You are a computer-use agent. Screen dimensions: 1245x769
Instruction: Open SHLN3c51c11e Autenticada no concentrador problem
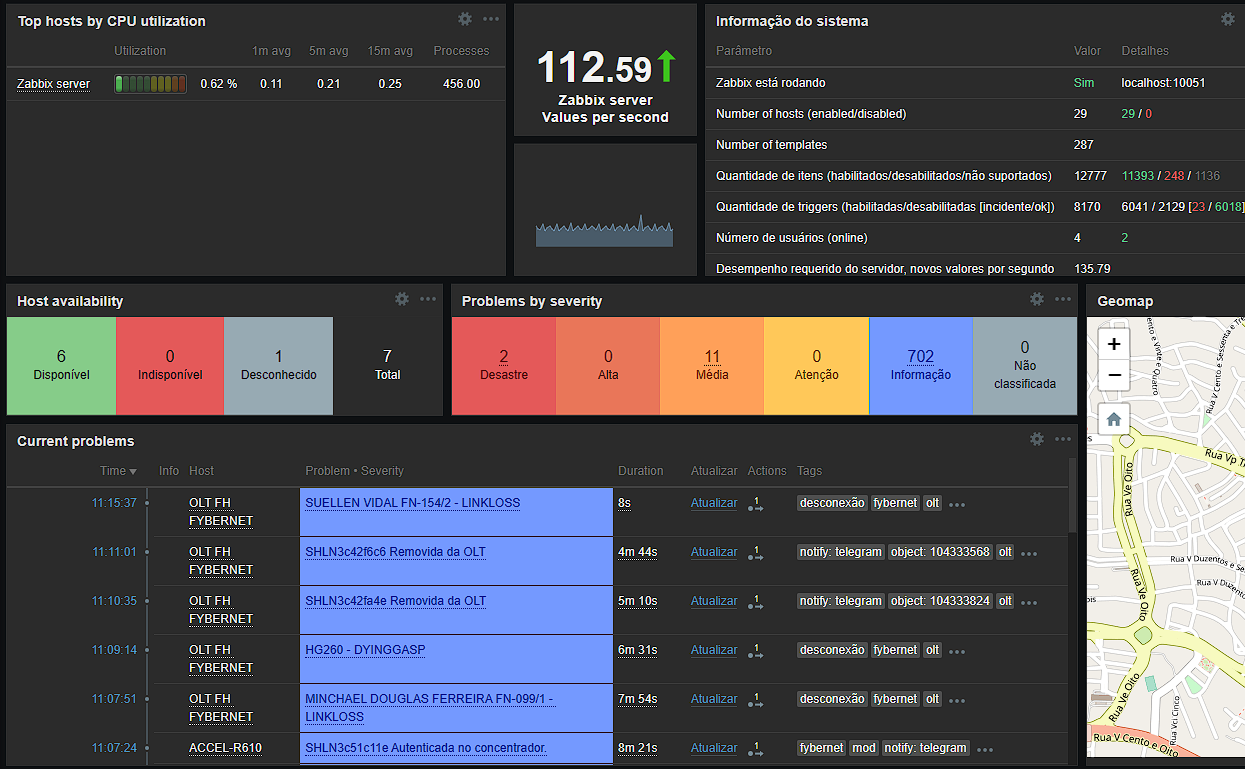click(x=426, y=748)
